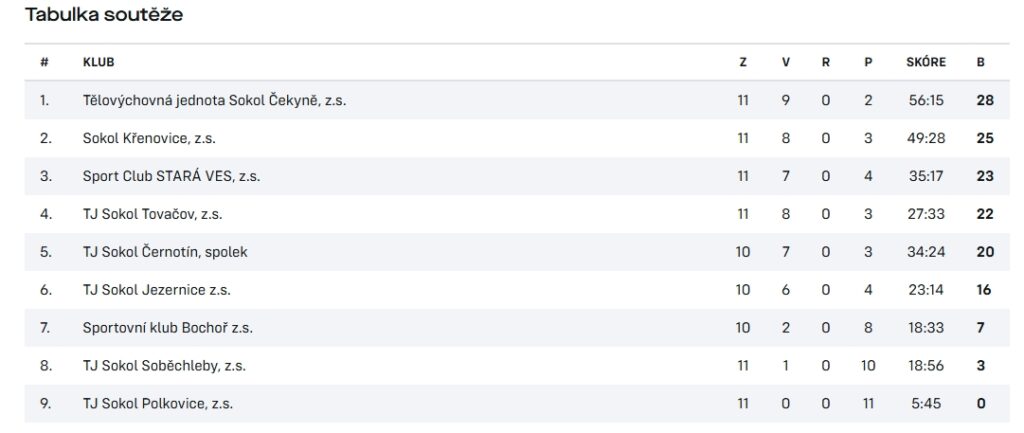This screenshot has height=433, width=1024.
Task: Select the 28 points cell of first team
Action: coord(985,101)
